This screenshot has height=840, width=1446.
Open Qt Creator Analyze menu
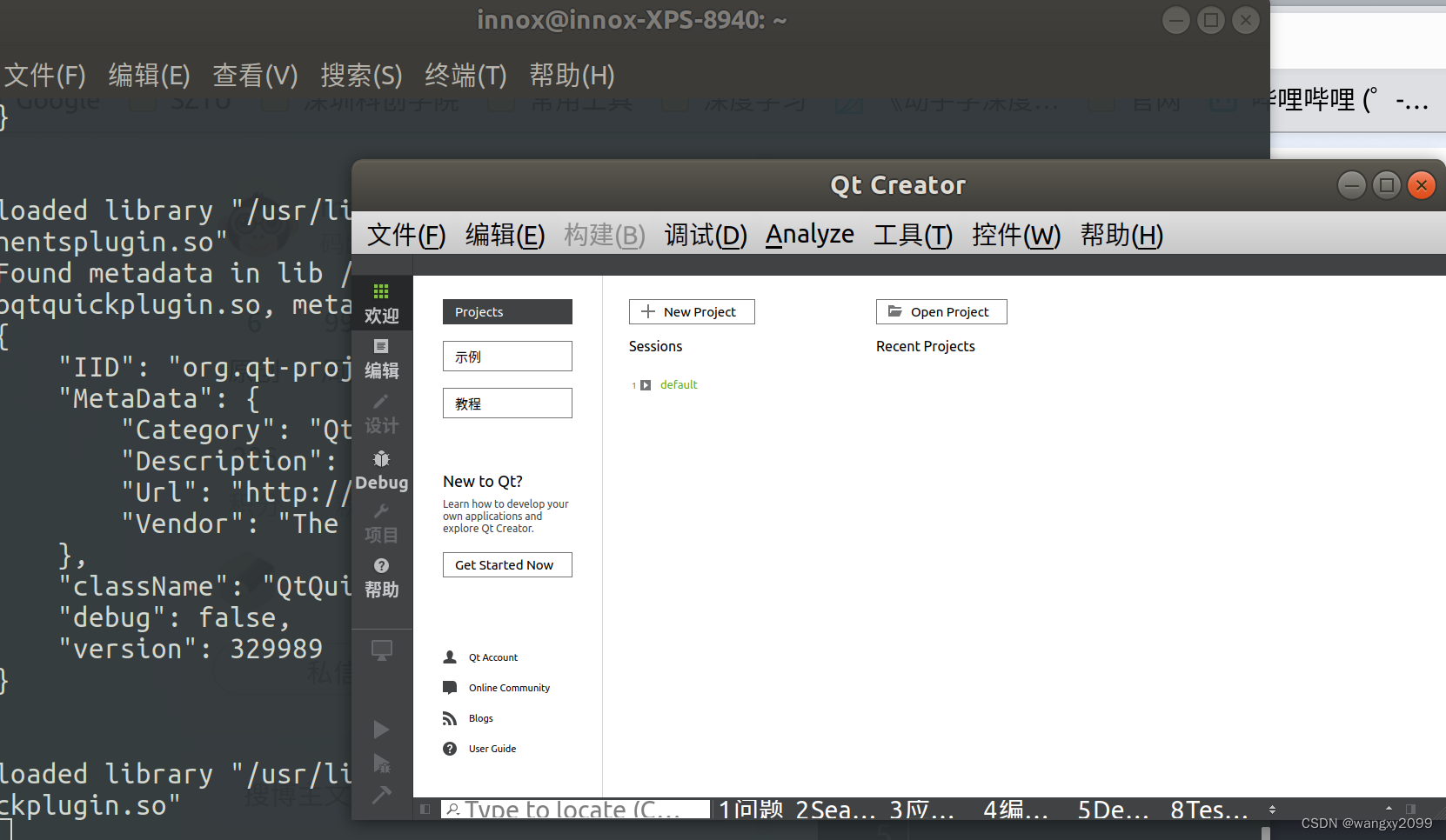(810, 235)
